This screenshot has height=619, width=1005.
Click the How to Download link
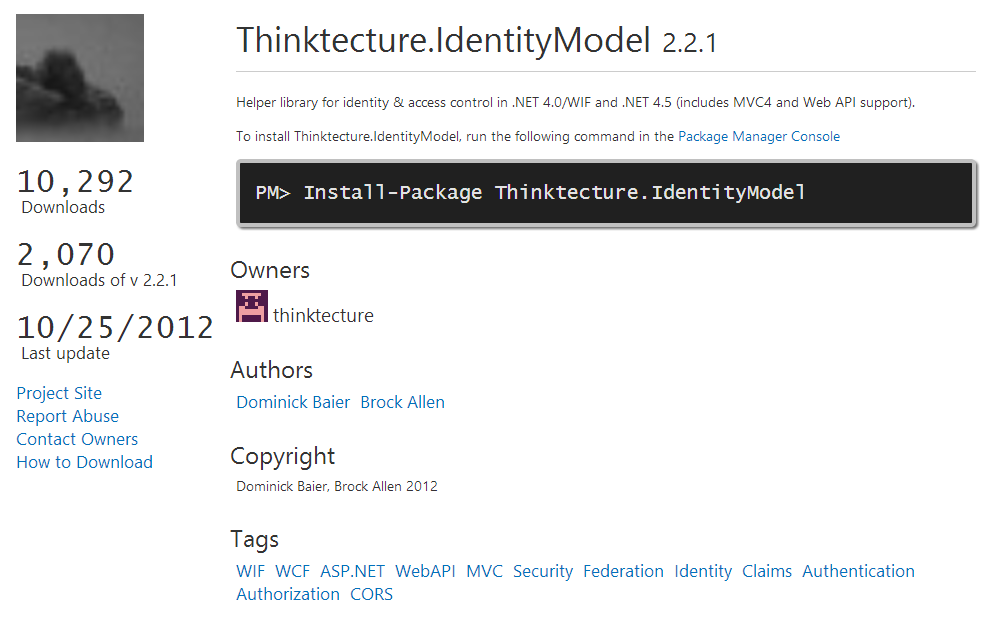[84, 462]
